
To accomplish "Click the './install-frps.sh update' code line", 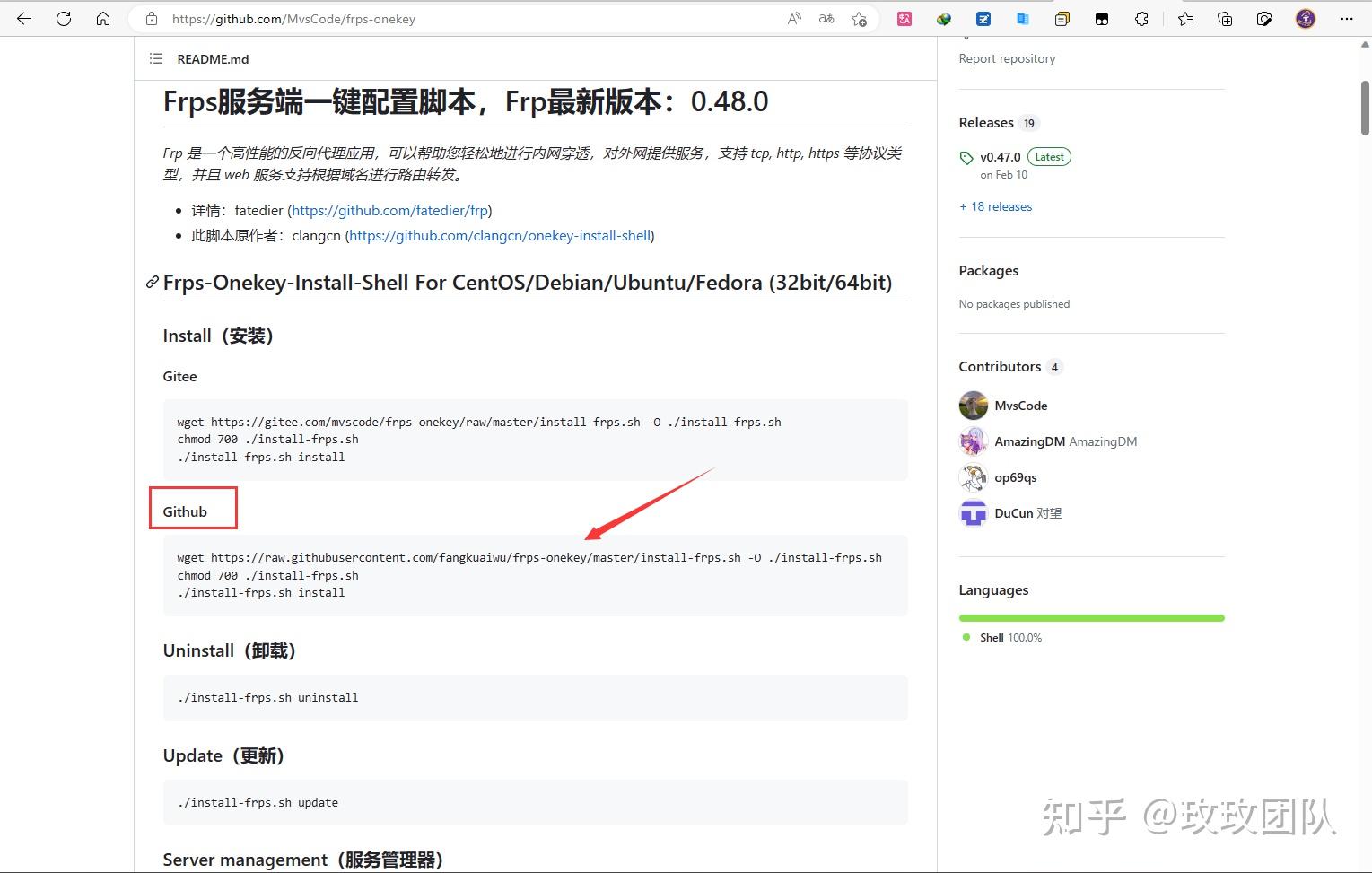I will (258, 802).
